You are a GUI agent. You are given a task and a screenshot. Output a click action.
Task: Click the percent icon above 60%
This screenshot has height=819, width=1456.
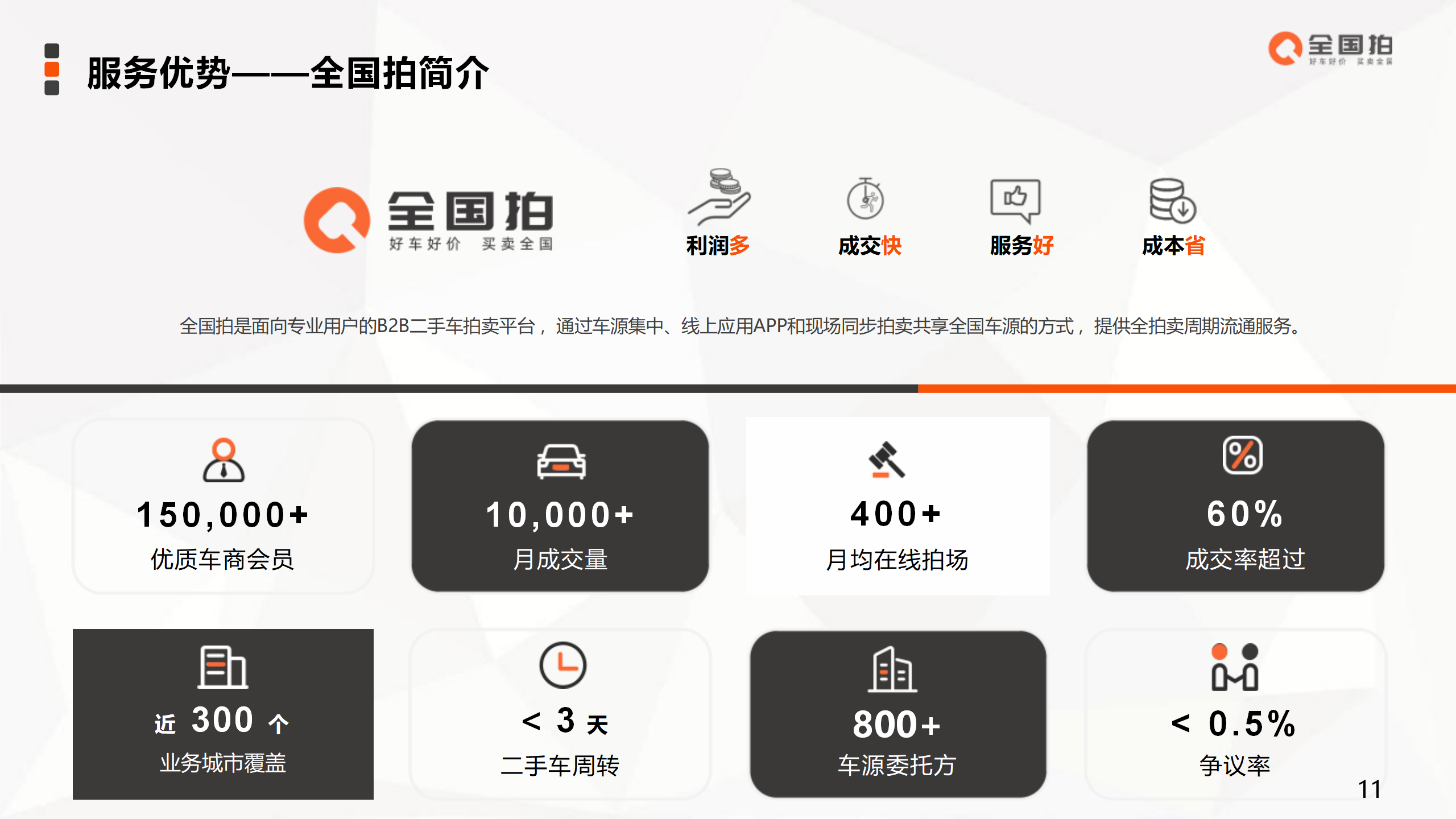(x=1242, y=455)
